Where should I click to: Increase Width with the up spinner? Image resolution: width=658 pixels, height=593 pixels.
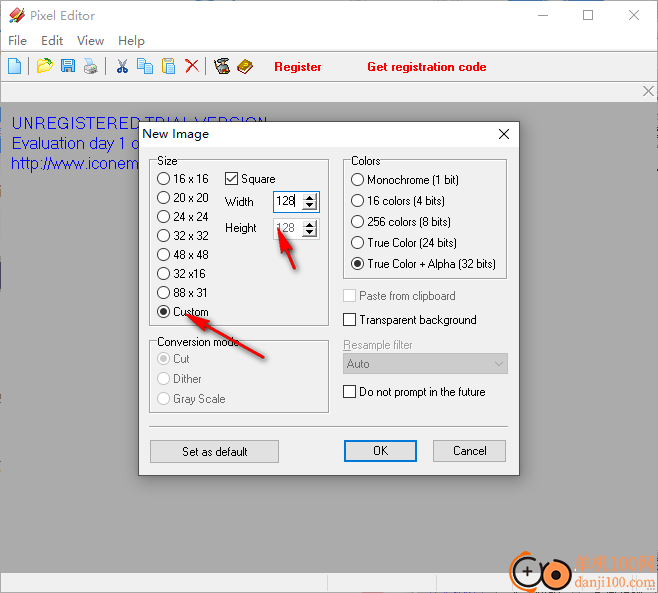point(310,197)
